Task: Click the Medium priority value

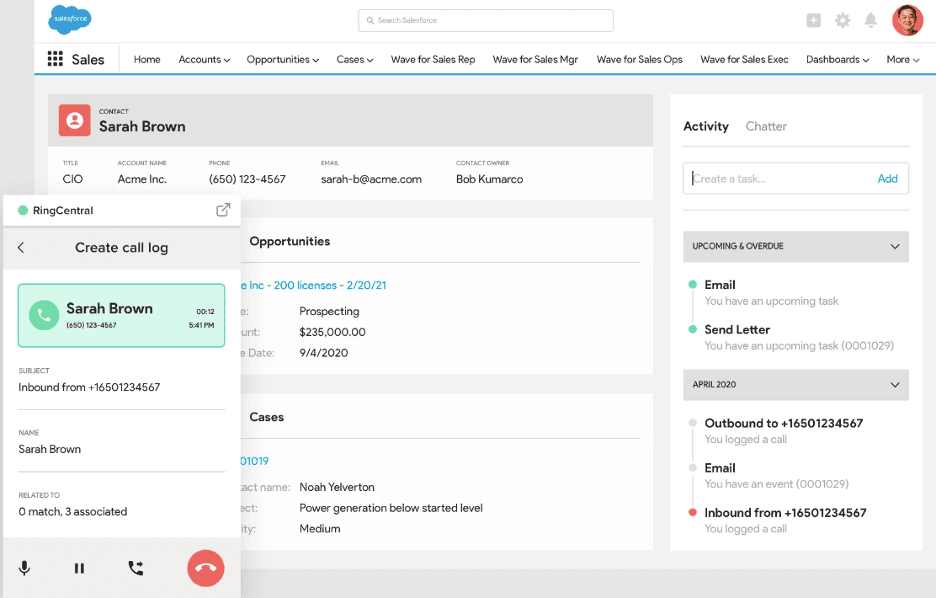Action: (319, 529)
